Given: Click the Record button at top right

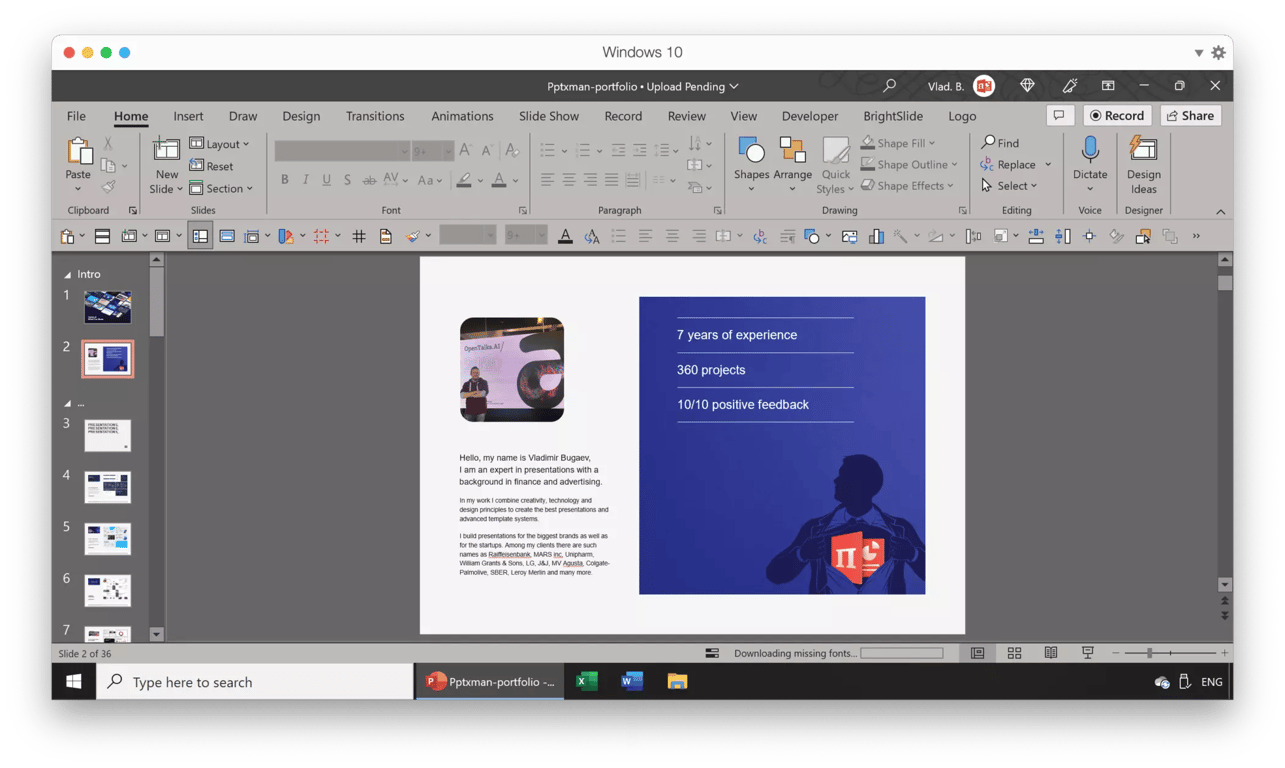Looking at the screenshot, I should pyautogui.click(x=1116, y=116).
